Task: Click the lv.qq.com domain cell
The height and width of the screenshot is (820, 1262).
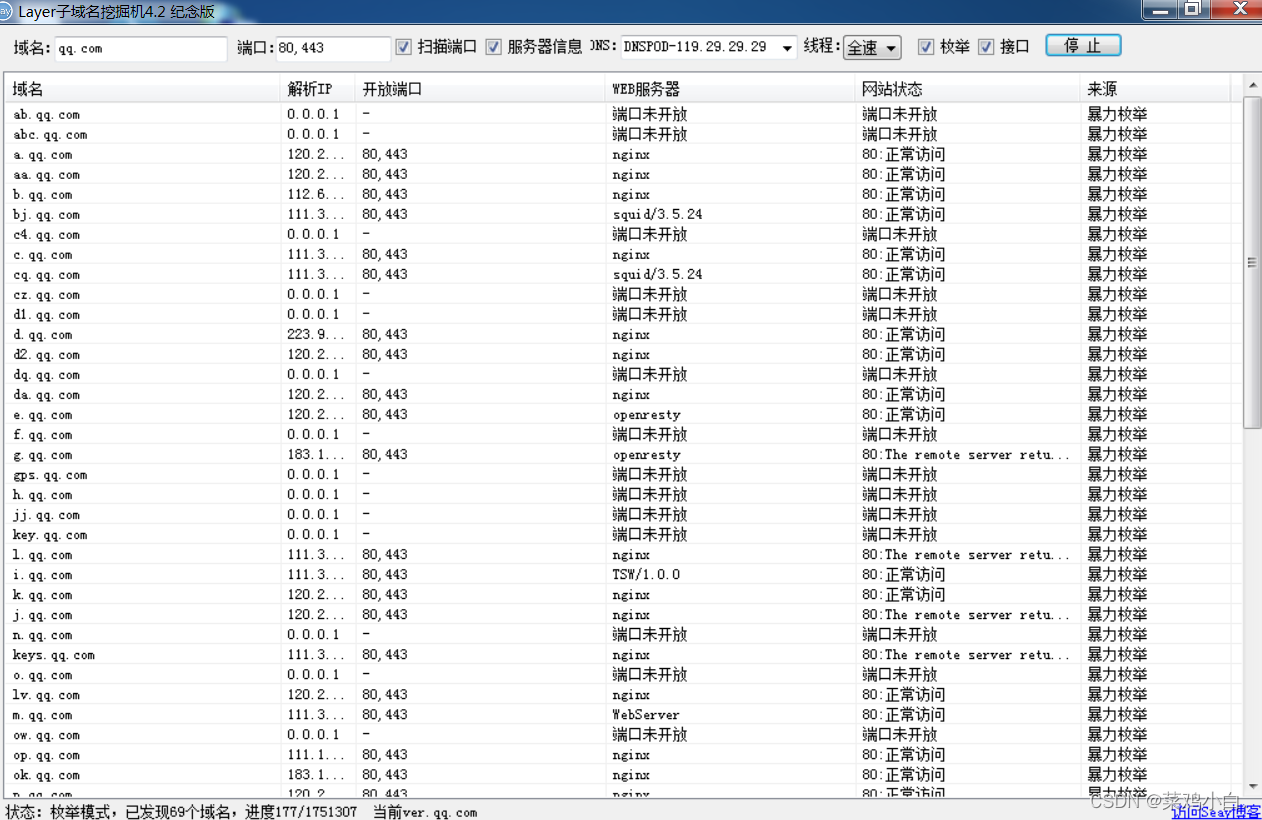Action: click(46, 695)
